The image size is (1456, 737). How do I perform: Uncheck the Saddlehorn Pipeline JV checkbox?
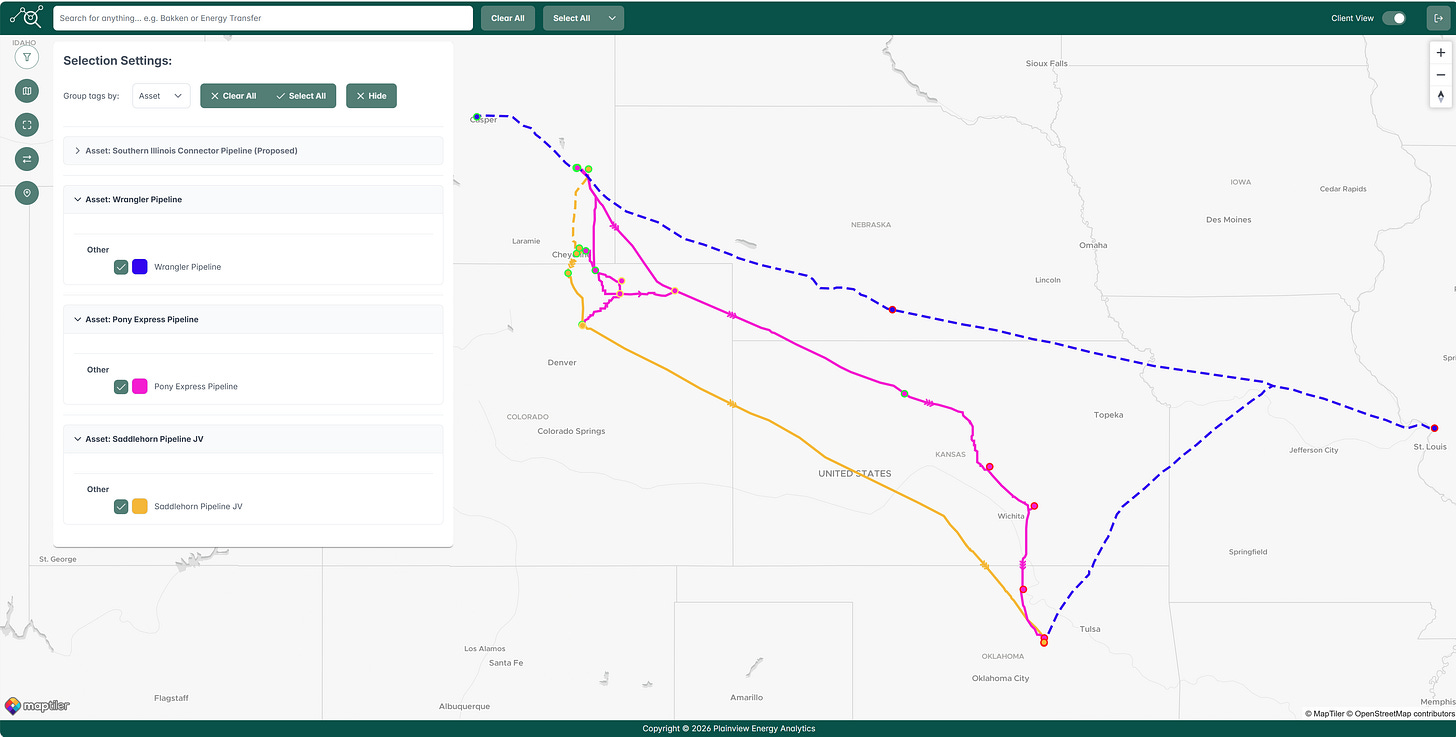pos(121,506)
